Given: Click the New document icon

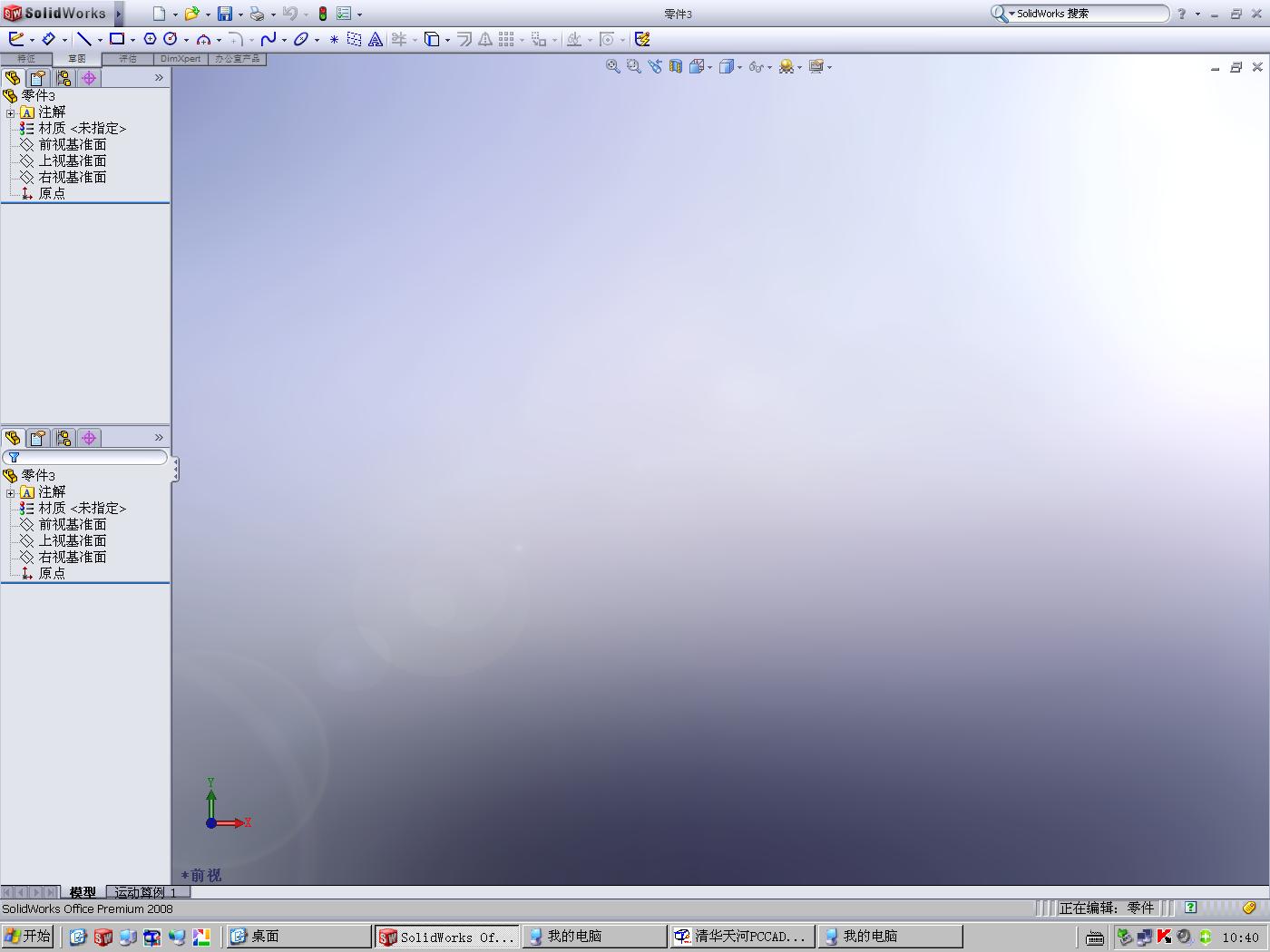Looking at the screenshot, I should pyautogui.click(x=160, y=14).
